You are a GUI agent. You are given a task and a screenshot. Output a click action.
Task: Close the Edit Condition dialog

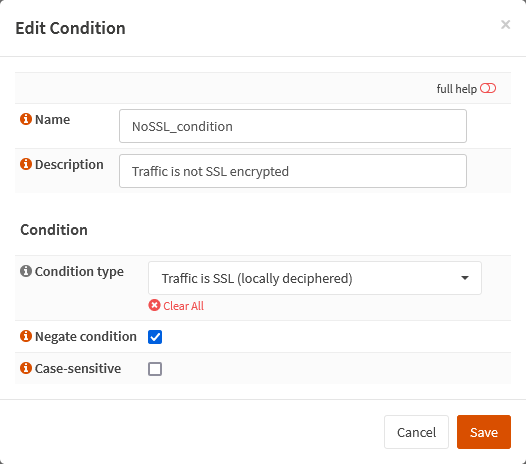point(506,24)
